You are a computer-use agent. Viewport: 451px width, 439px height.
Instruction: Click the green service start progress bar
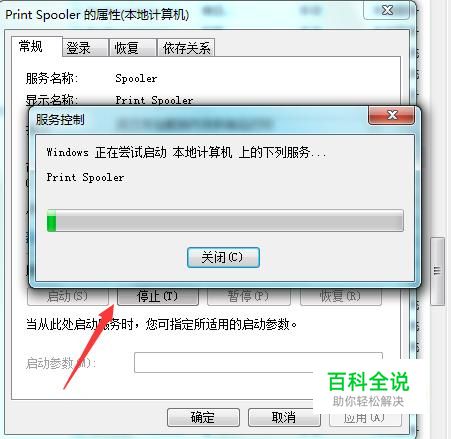point(225,220)
